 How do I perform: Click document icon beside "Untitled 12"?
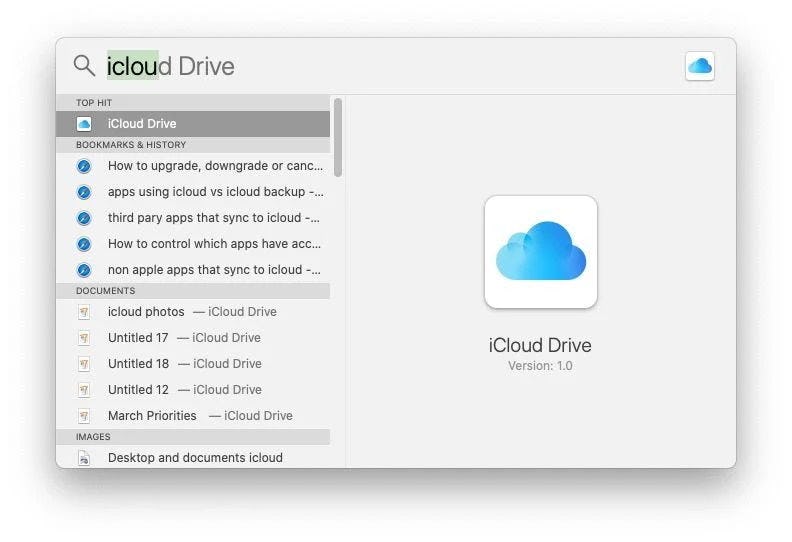84,390
